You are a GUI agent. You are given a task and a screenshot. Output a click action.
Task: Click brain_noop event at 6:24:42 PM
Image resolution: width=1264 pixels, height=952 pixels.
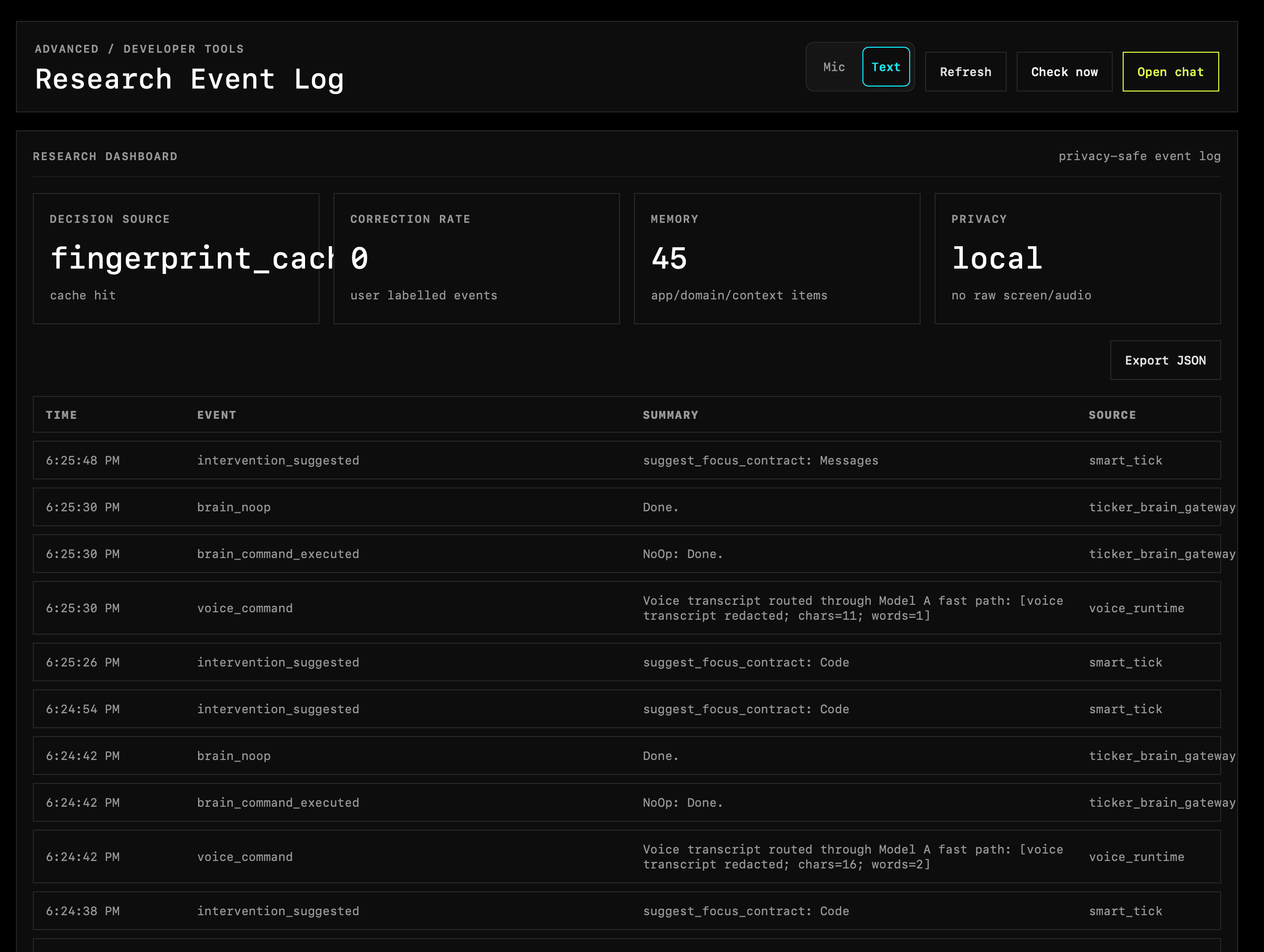point(234,756)
